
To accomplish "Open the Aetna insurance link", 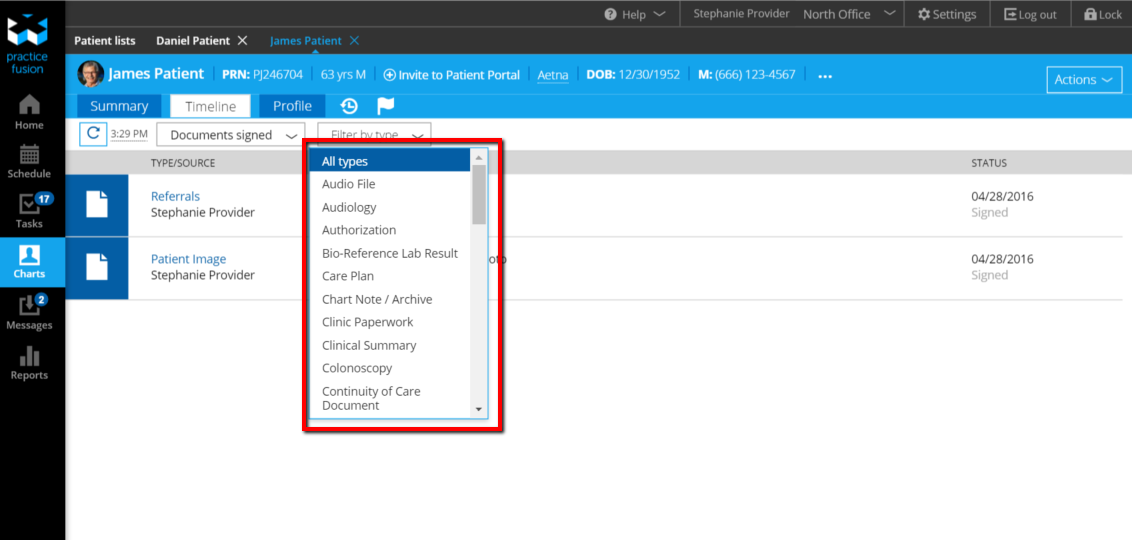I will pos(553,74).
